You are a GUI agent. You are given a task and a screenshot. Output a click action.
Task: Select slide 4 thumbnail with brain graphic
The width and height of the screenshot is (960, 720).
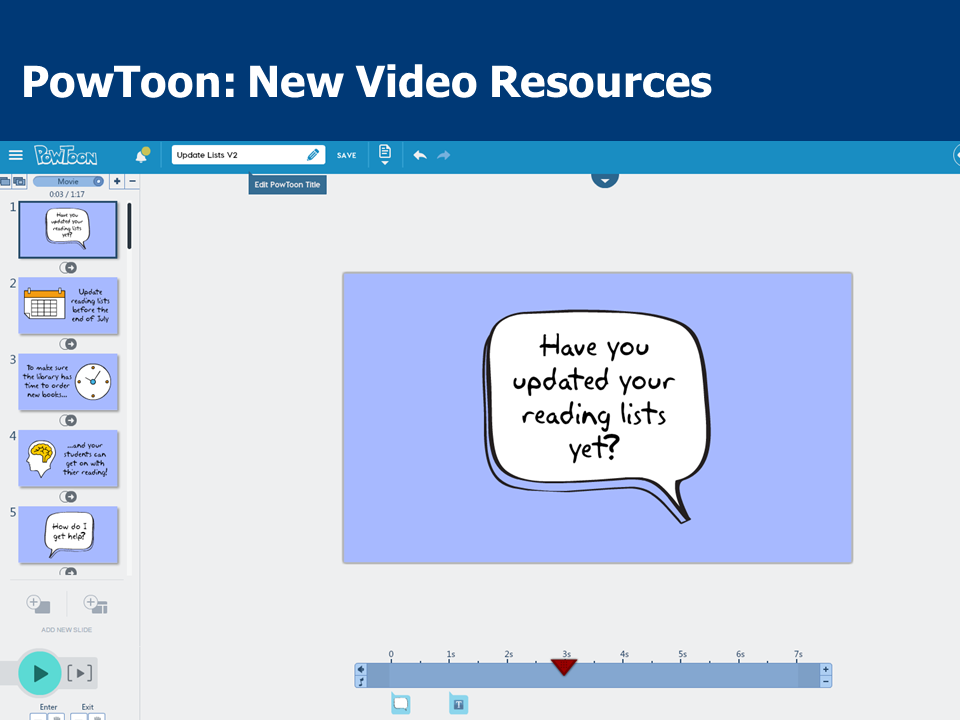click(68, 459)
